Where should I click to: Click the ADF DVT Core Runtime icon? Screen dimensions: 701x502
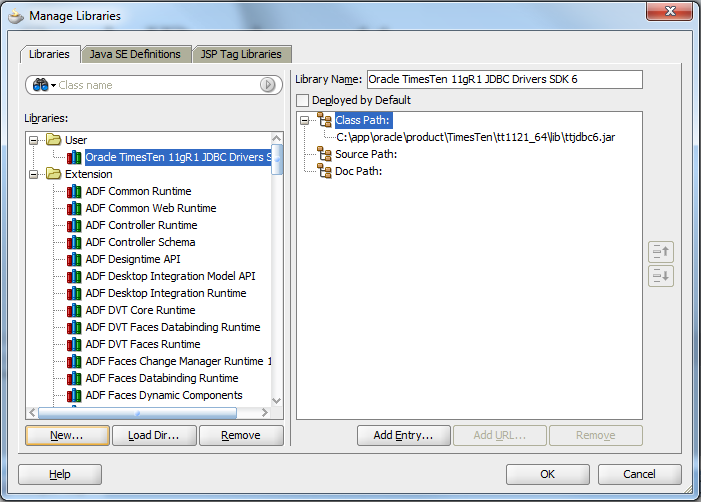pos(74,310)
